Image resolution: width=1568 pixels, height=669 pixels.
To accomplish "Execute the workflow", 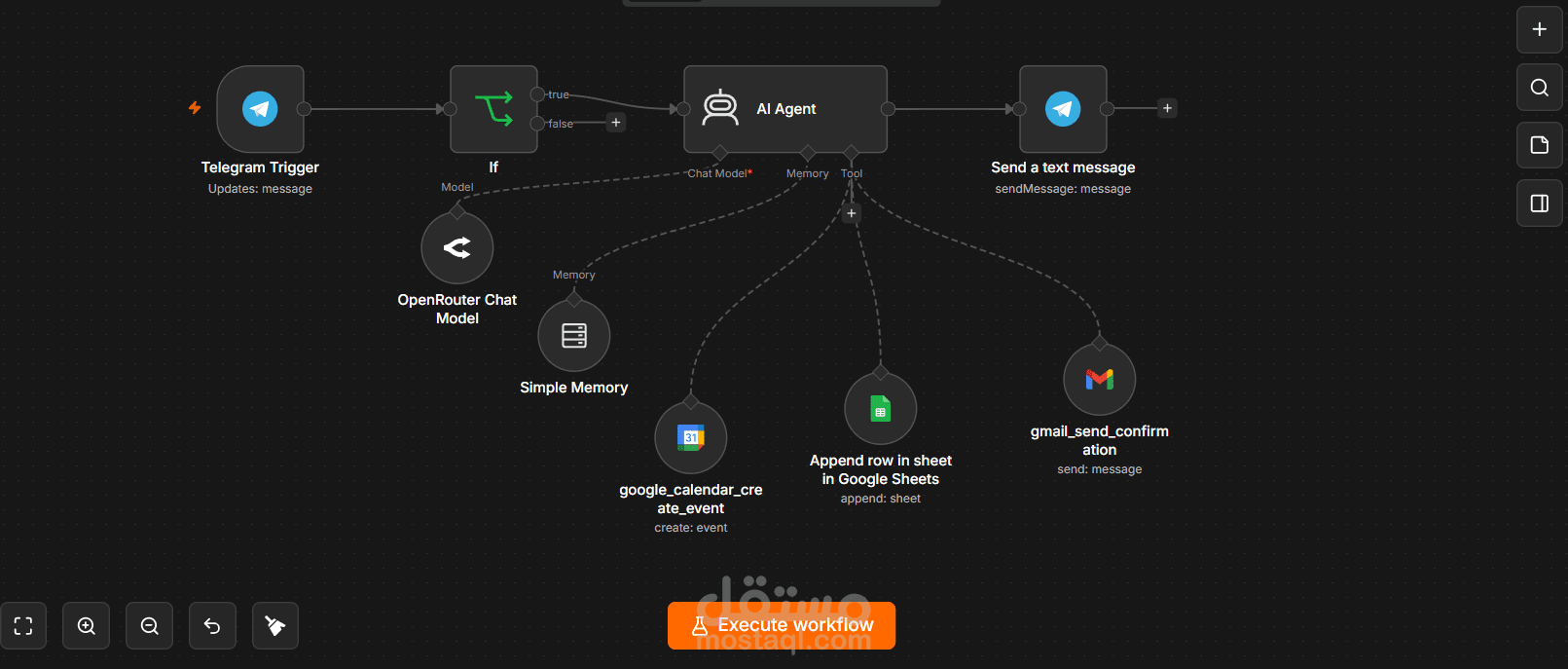I will [782, 625].
